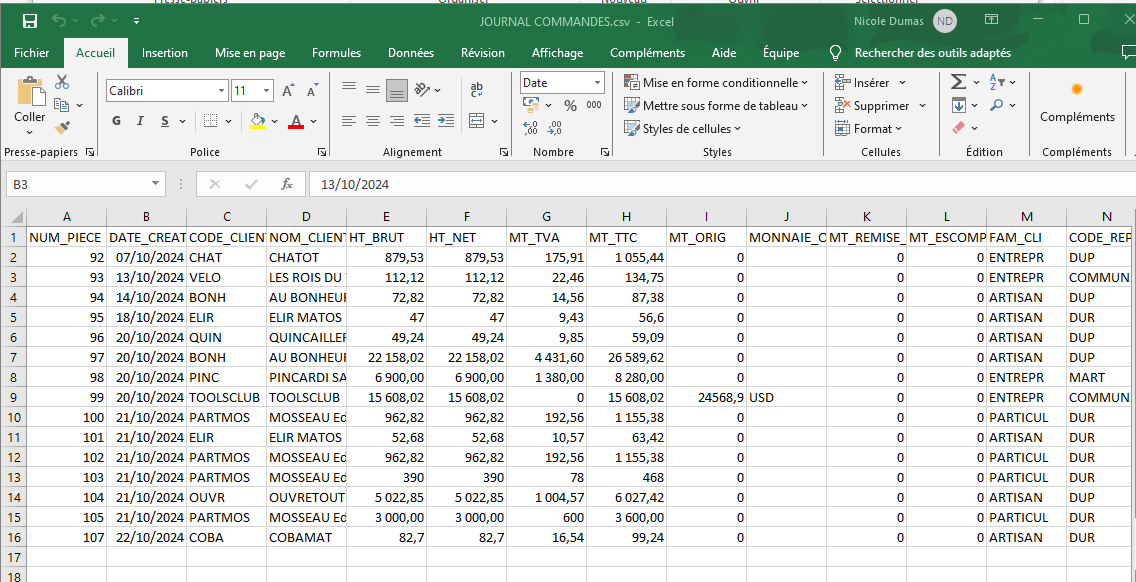
Task: Select the format painter brush icon
Action: pyautogui.click(x=62, y=127)
